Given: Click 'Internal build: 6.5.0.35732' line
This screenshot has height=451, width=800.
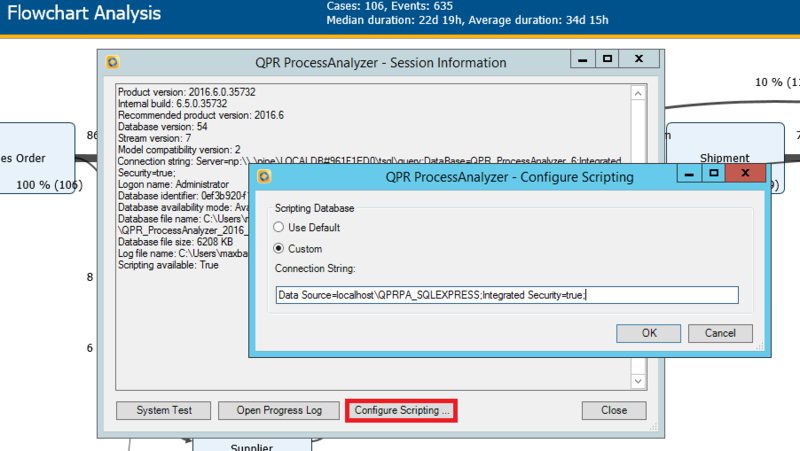Looking at the screenshot, I should click(x=172, y=104).
